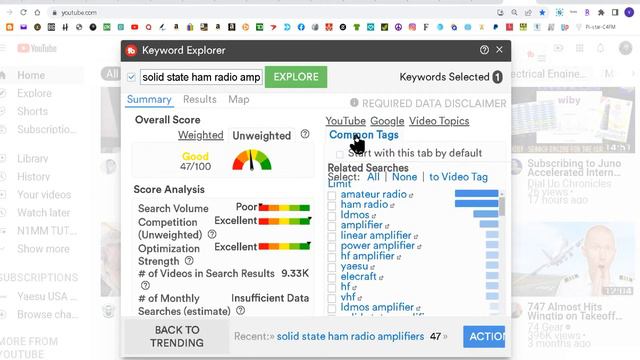Open the ldmos amplifier related search link
The width and height of the screenshot is (640, 360).
coord(377,307)
